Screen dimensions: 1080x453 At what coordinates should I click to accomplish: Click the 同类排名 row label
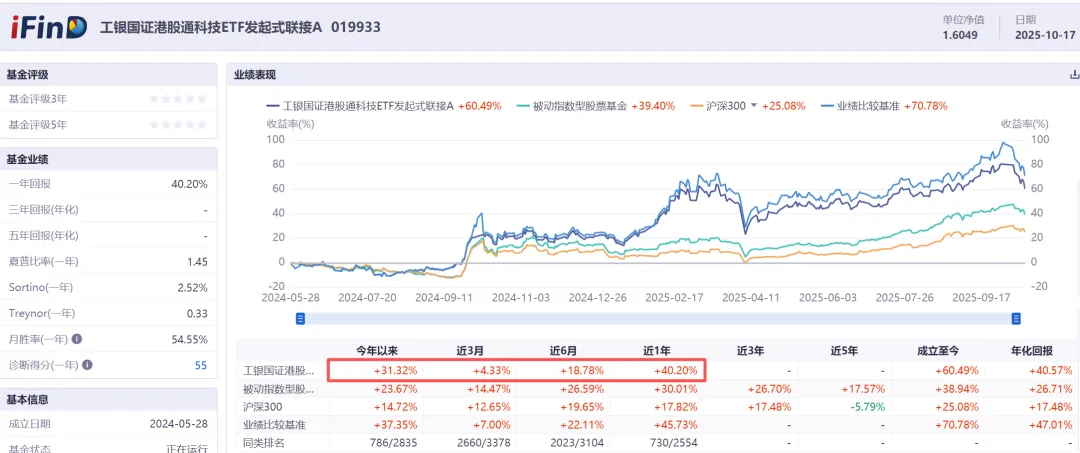(265, 443)
